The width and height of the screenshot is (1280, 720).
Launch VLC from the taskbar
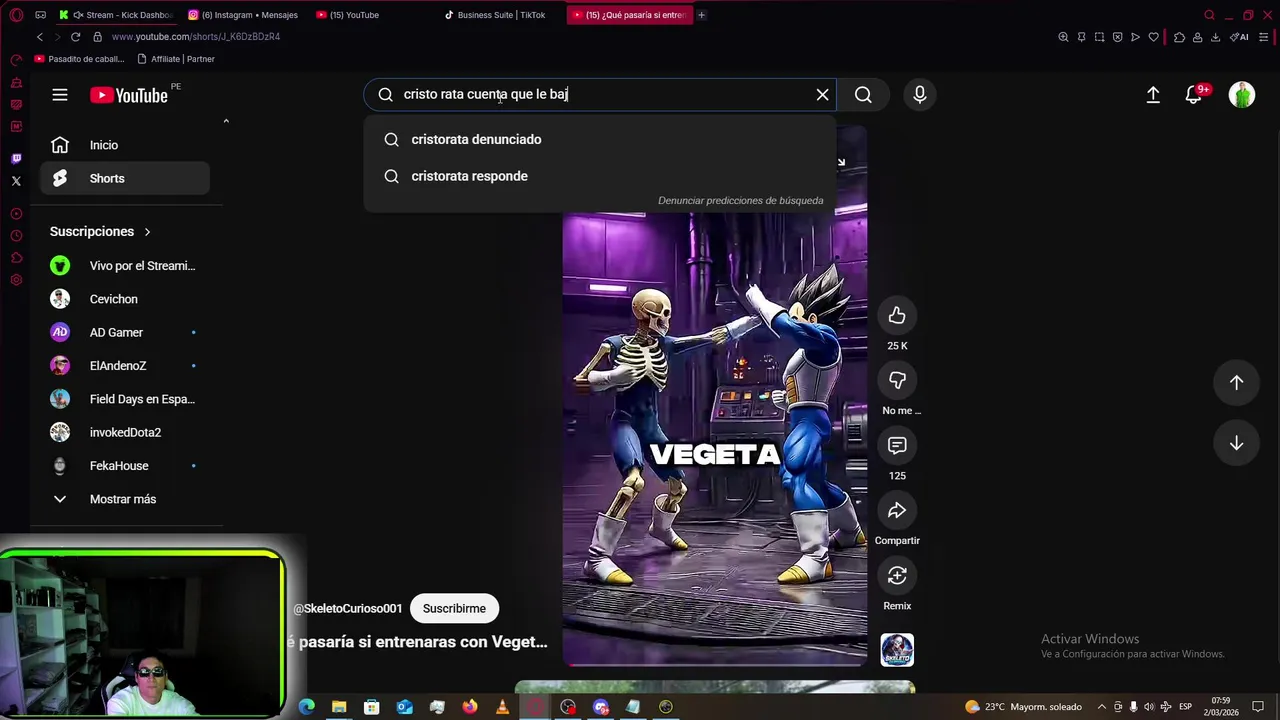point(502,707)
